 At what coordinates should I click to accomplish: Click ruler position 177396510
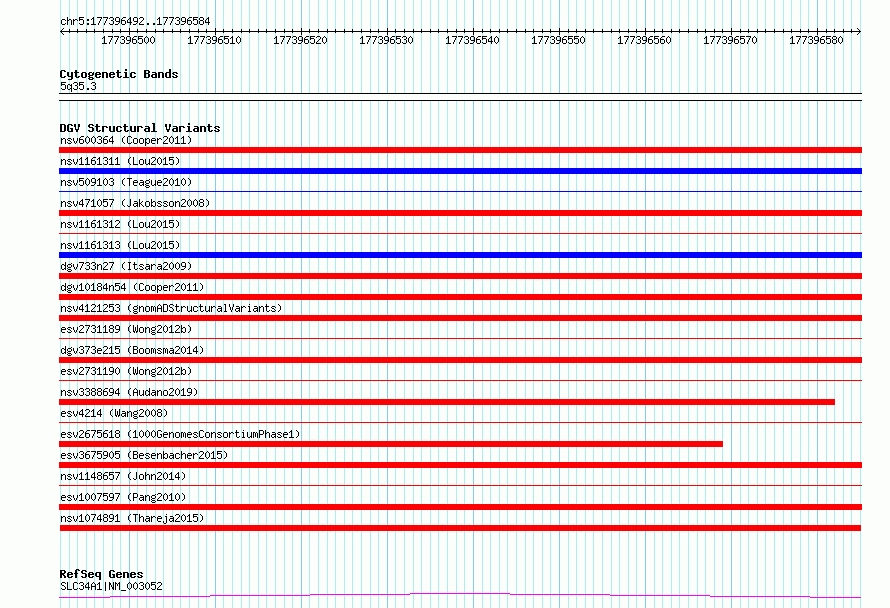coord(215,40)
